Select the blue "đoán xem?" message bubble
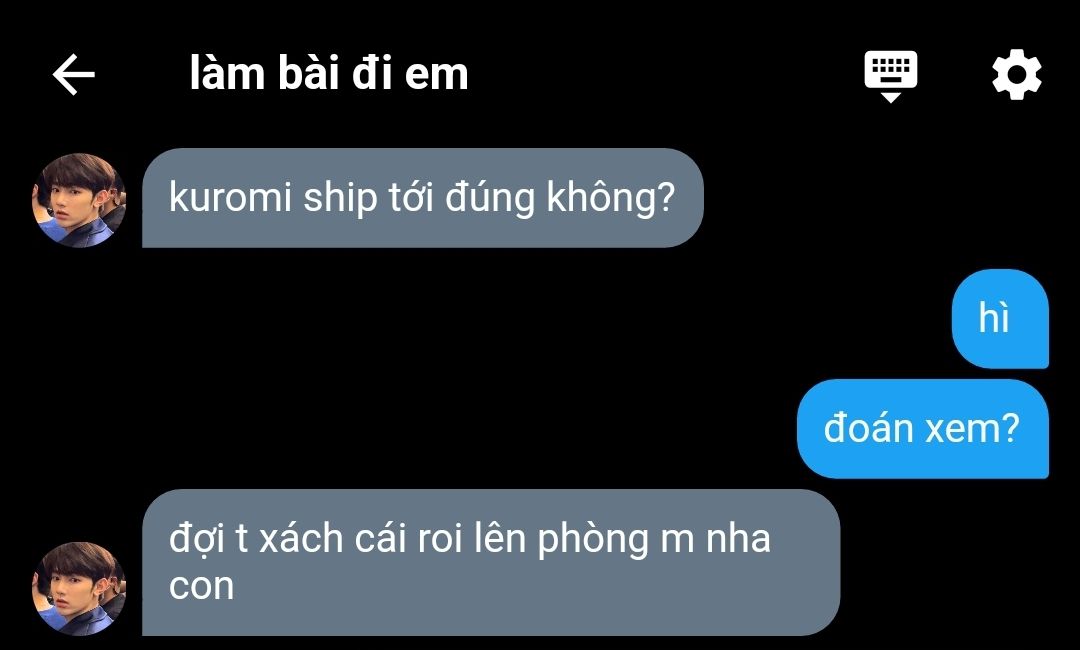 (x=923, y=428)
